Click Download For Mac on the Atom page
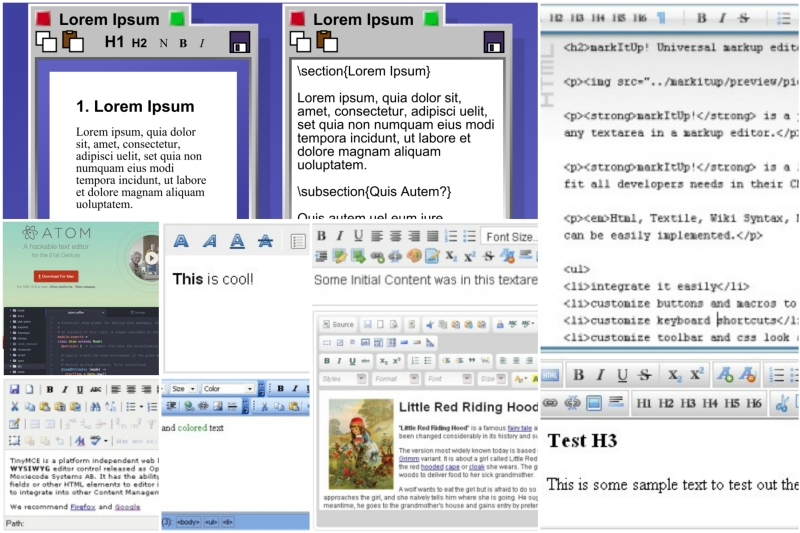 click(56, 276)
